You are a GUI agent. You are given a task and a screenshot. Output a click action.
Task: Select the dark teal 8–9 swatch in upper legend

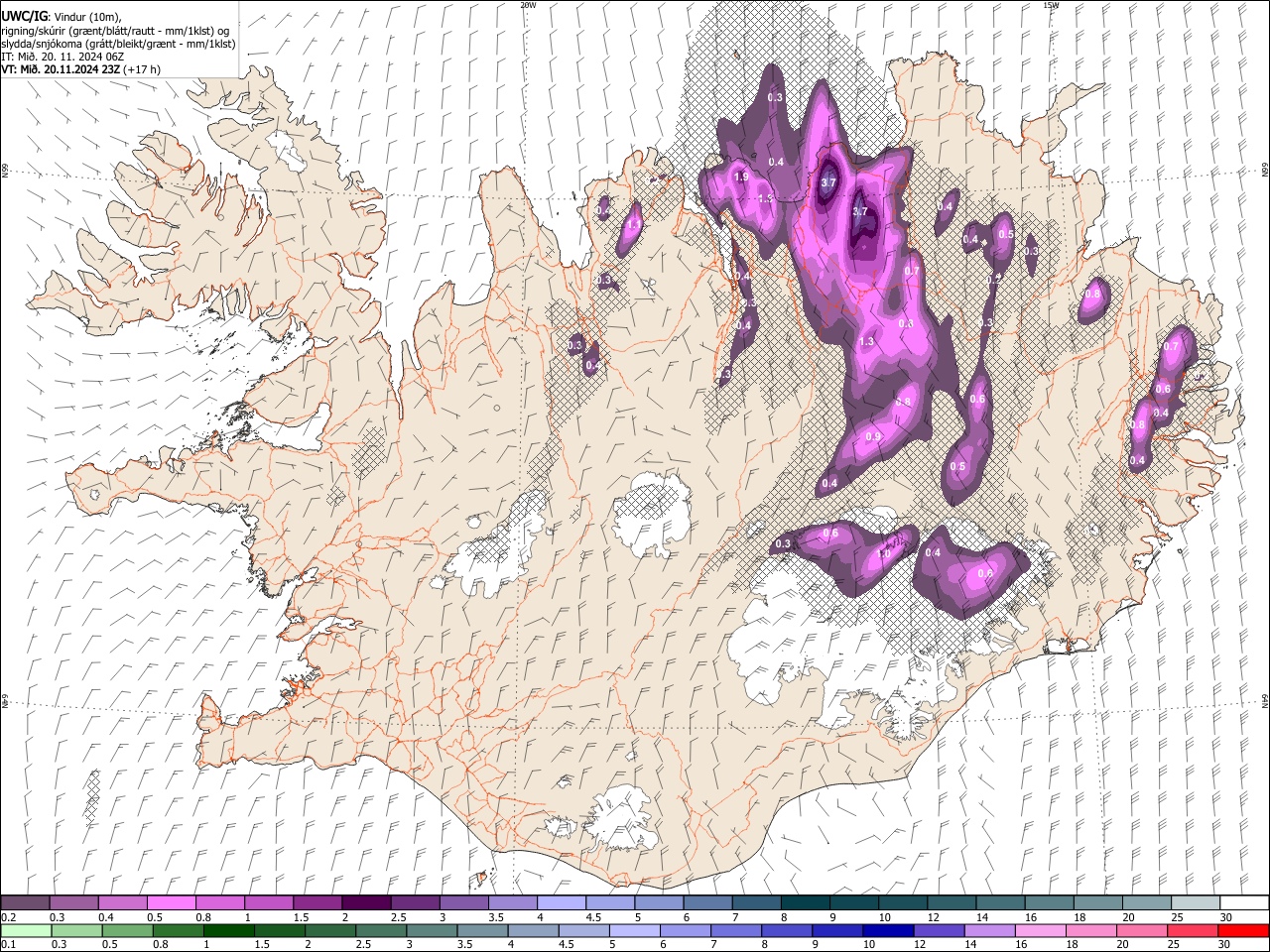[x=806, y=903]
